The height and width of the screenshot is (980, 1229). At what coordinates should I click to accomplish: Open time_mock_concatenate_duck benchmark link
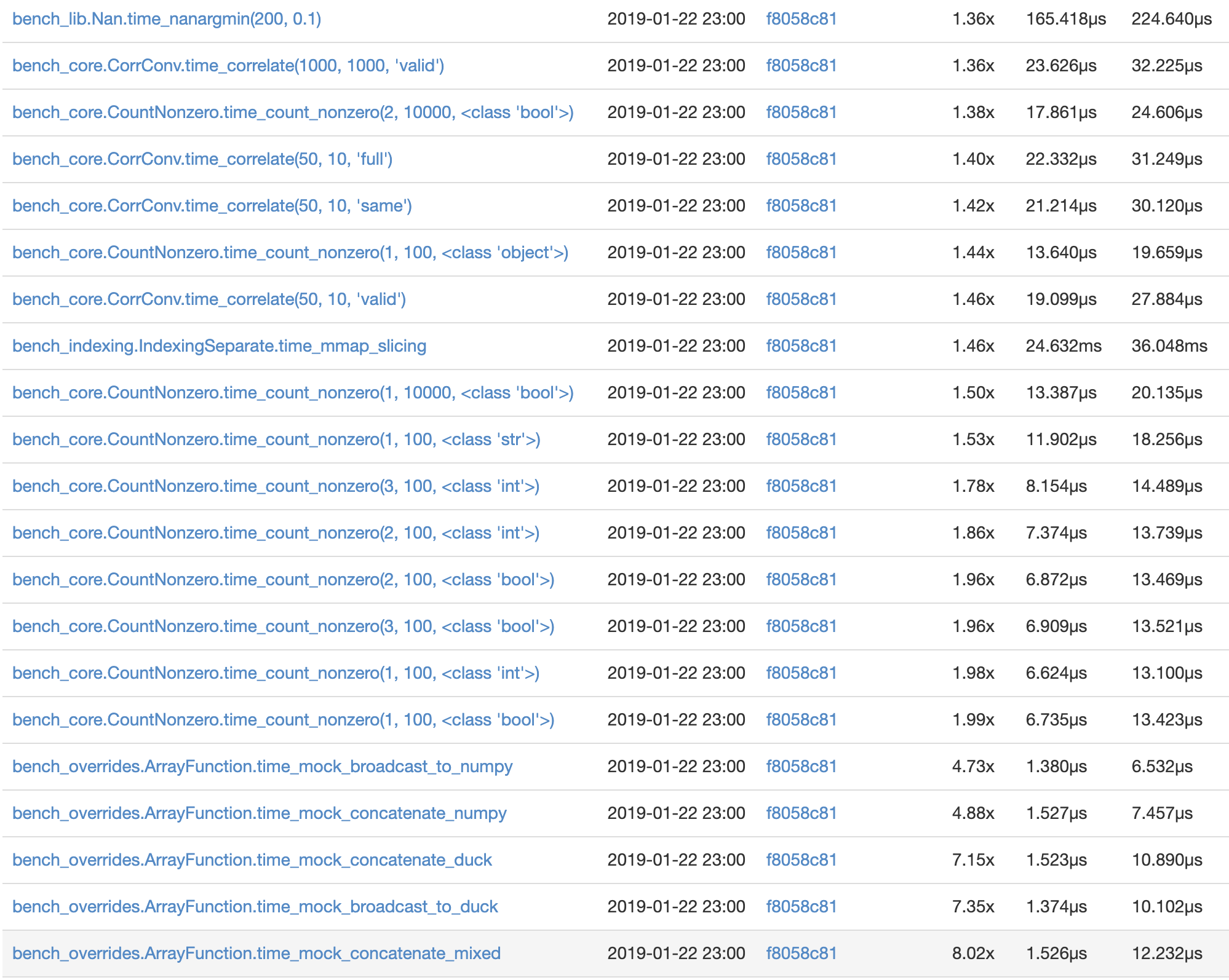coord(252,860)
